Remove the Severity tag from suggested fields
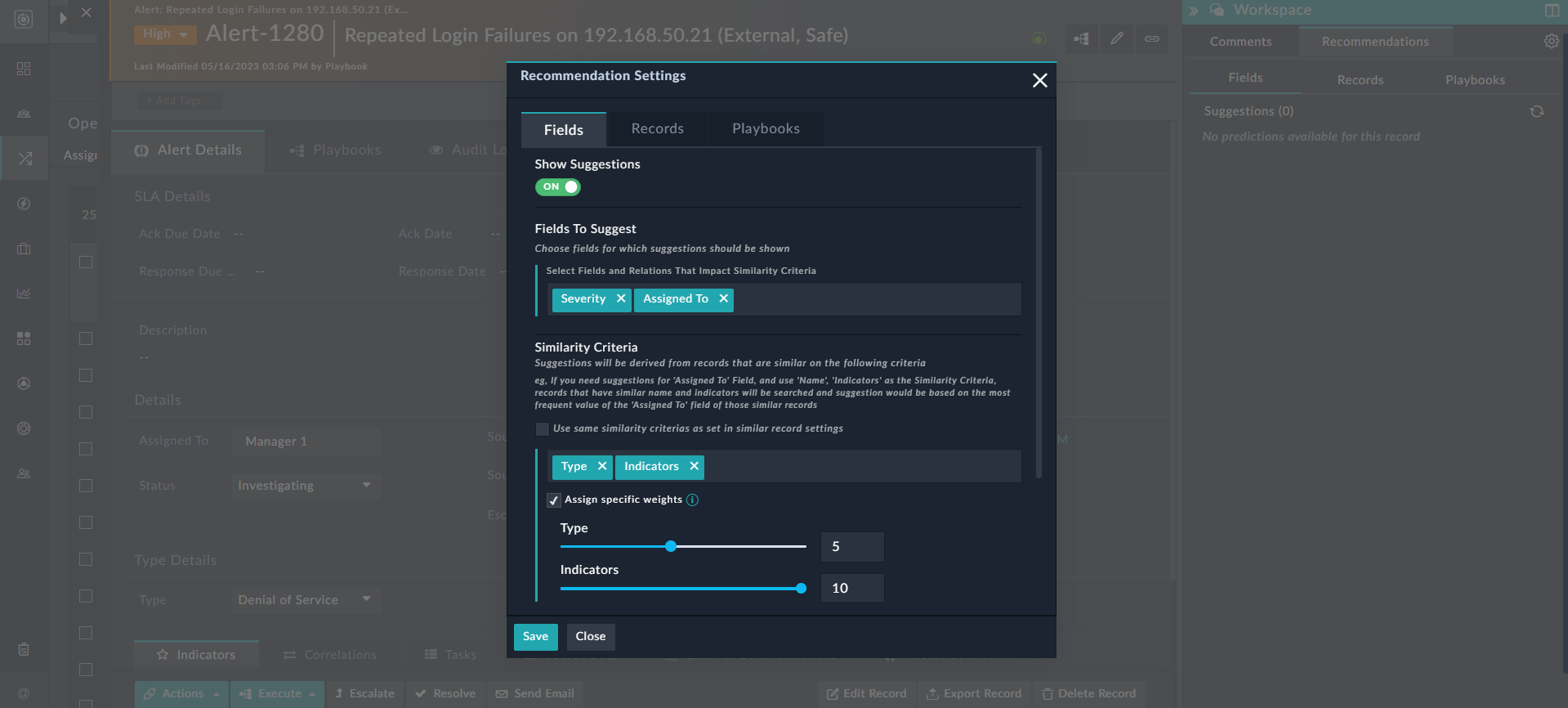Viewport: 1568px width, 708px height. (x=621, y=299)
